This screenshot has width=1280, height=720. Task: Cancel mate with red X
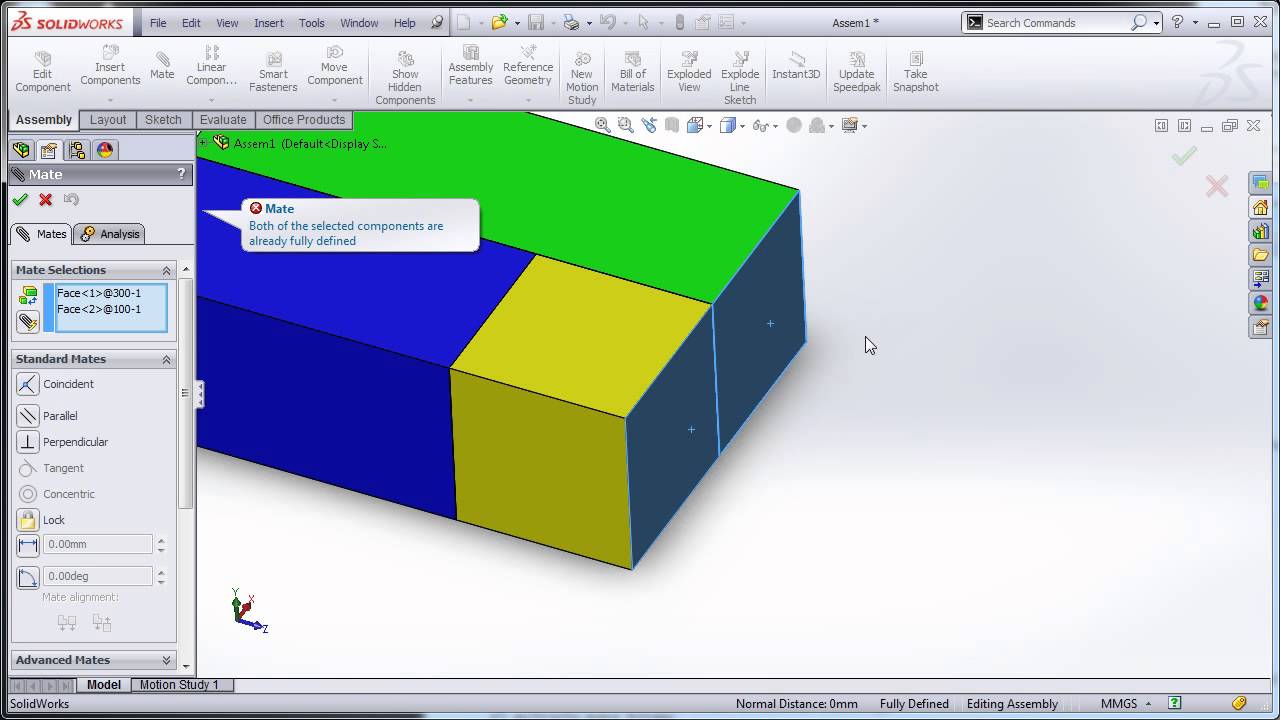coord(45,199)
